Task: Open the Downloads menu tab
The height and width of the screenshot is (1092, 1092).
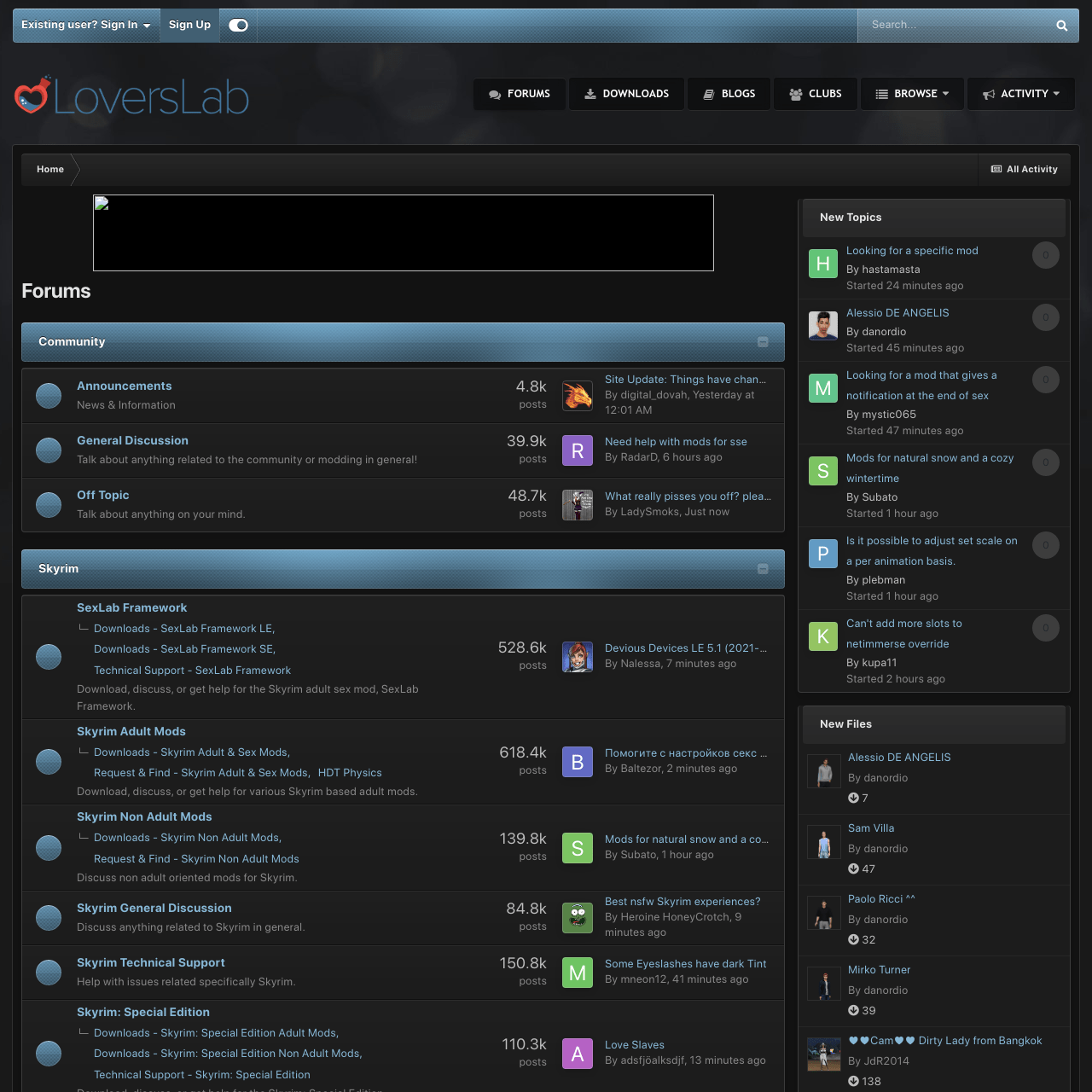Action: point(626,94)
